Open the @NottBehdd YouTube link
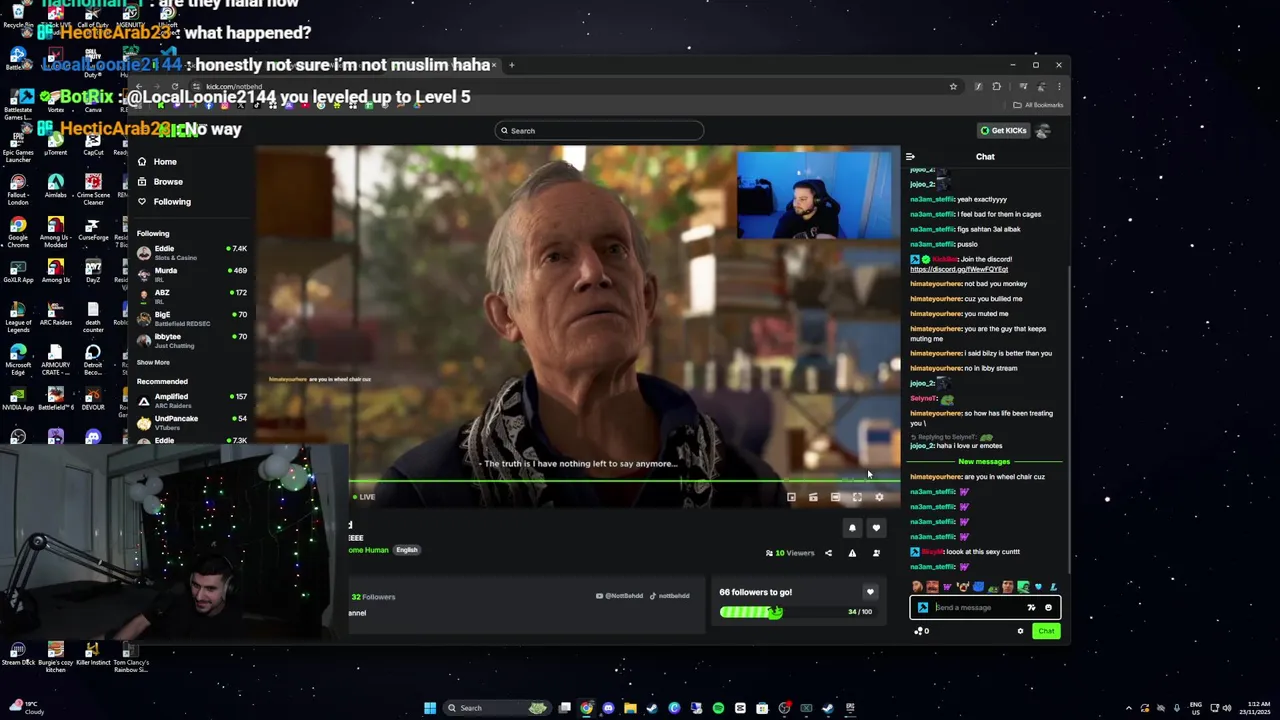 pyautogui.click(x=619, y=596)
